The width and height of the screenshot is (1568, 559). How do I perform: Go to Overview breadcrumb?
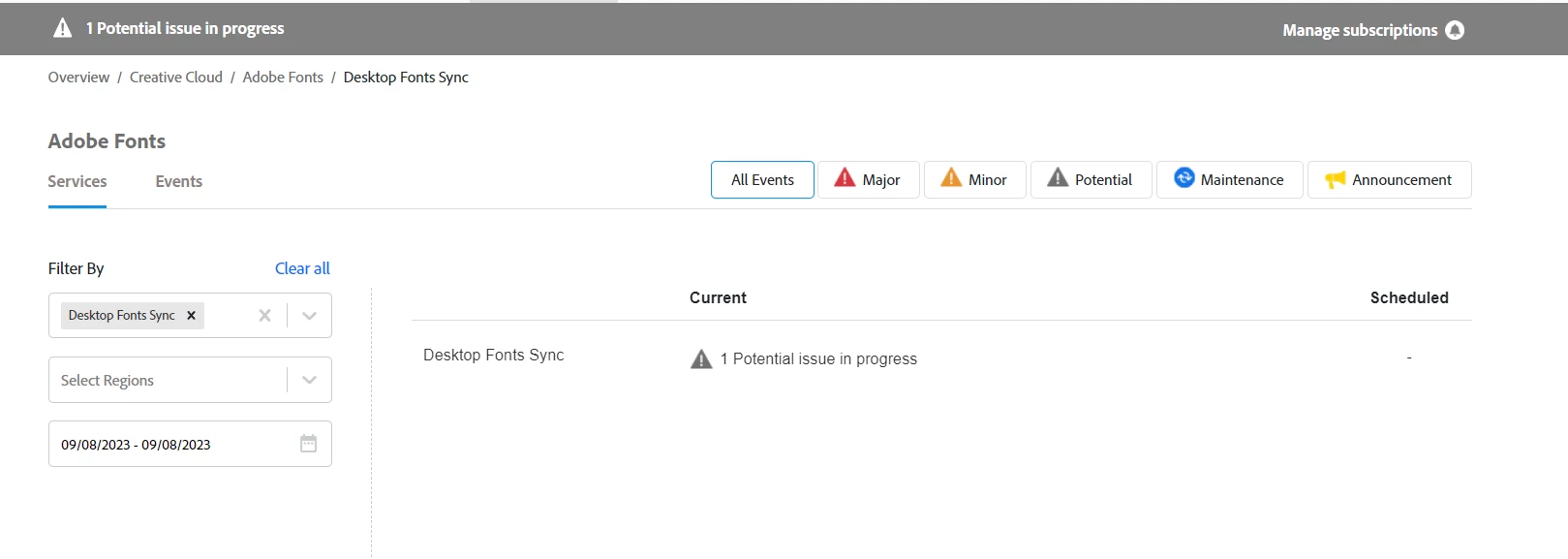(x=78, y=78)
